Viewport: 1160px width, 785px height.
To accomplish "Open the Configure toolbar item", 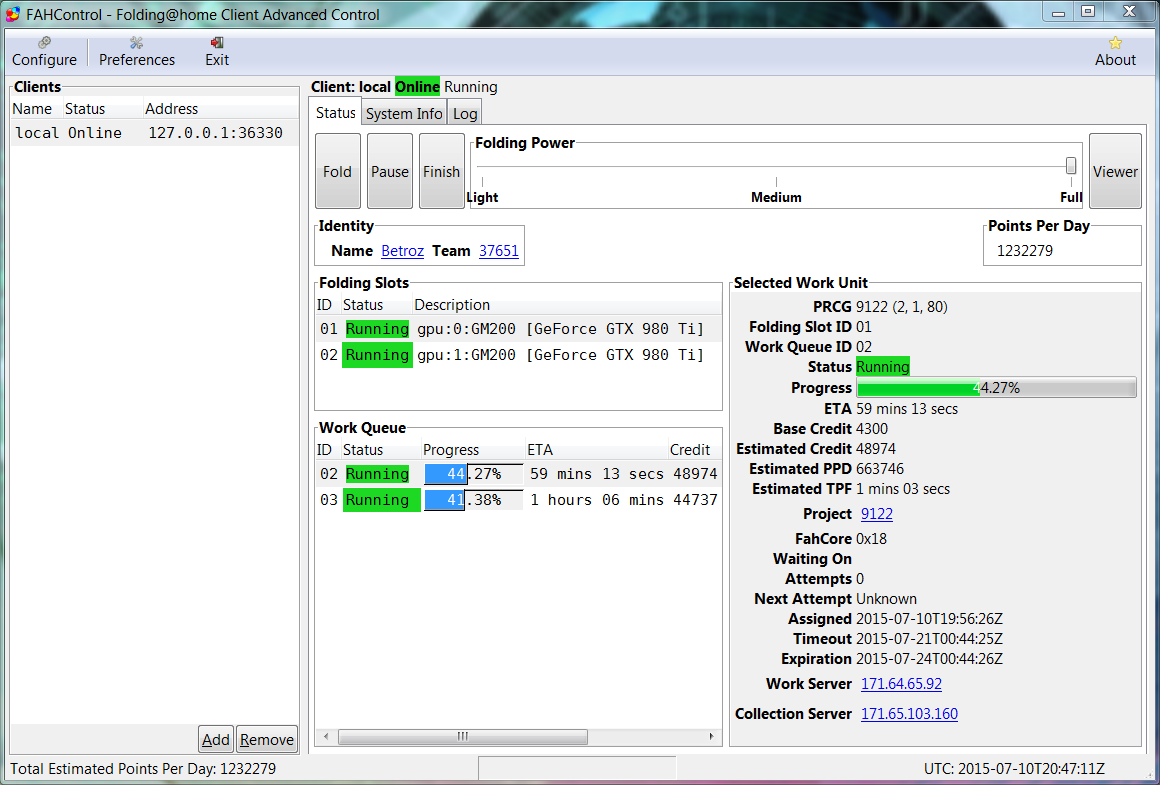I will [x=44, y=52].
